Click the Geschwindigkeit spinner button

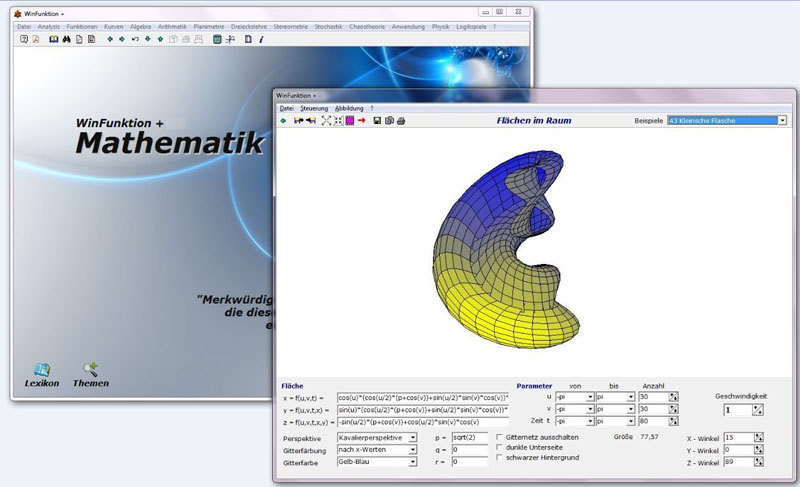tap(758, 410)
